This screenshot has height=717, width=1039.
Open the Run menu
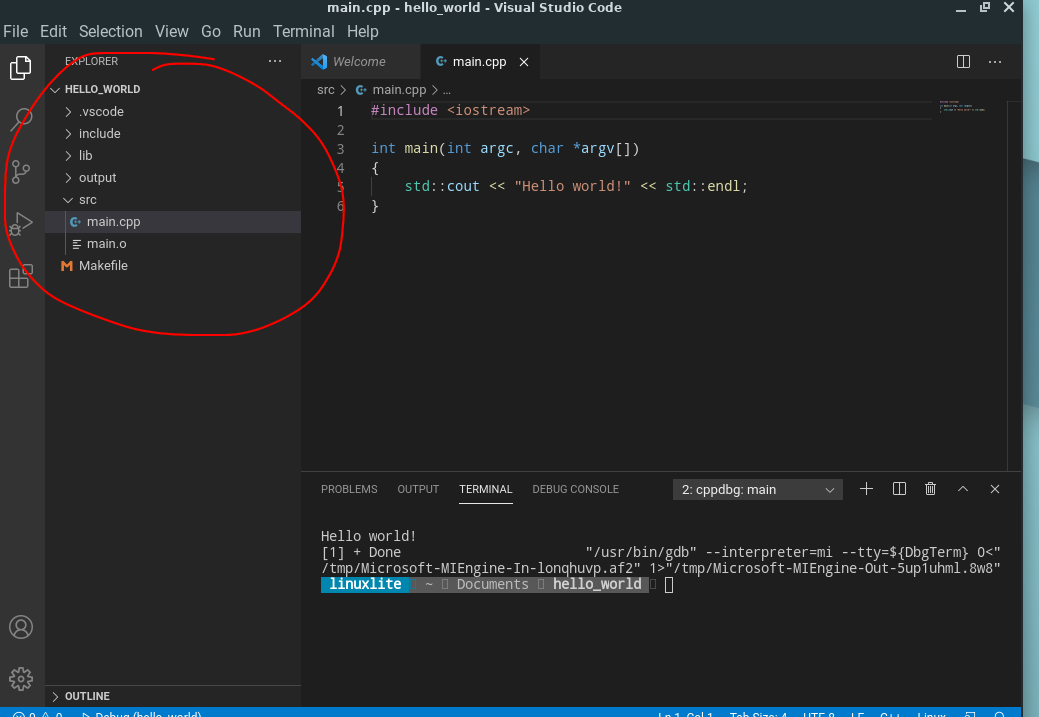point(246,31)
